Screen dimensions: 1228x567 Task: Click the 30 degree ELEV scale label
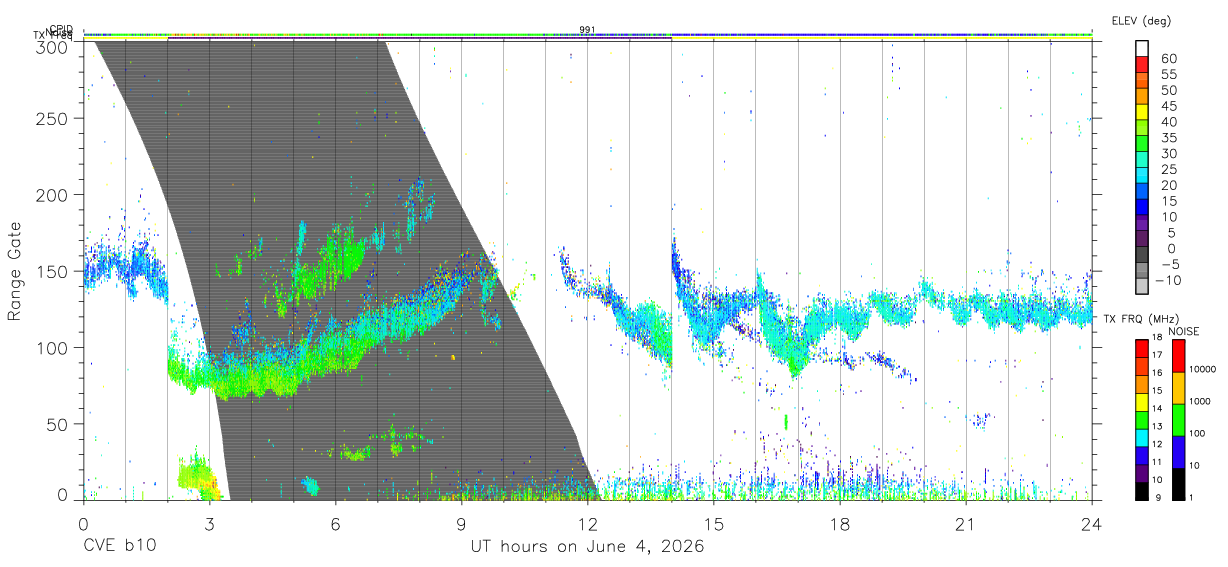[1167, 154]
